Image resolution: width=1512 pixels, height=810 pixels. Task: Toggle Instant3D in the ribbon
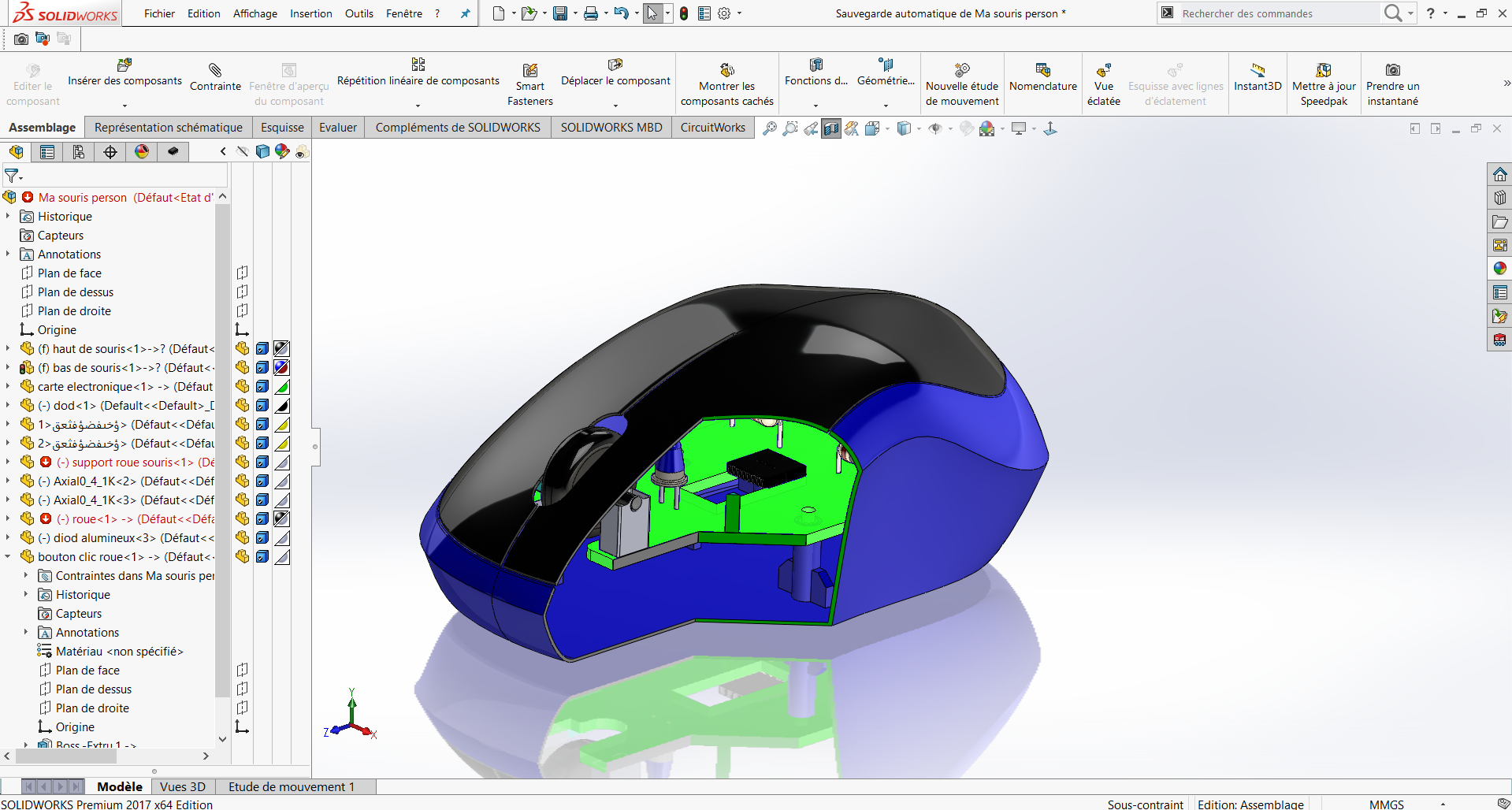[x=1258, y=71]
